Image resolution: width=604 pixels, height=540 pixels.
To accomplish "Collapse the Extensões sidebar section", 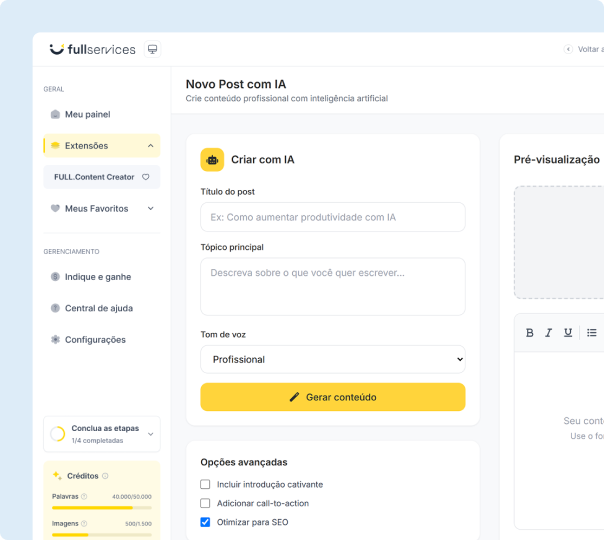I will coord(150,146).
